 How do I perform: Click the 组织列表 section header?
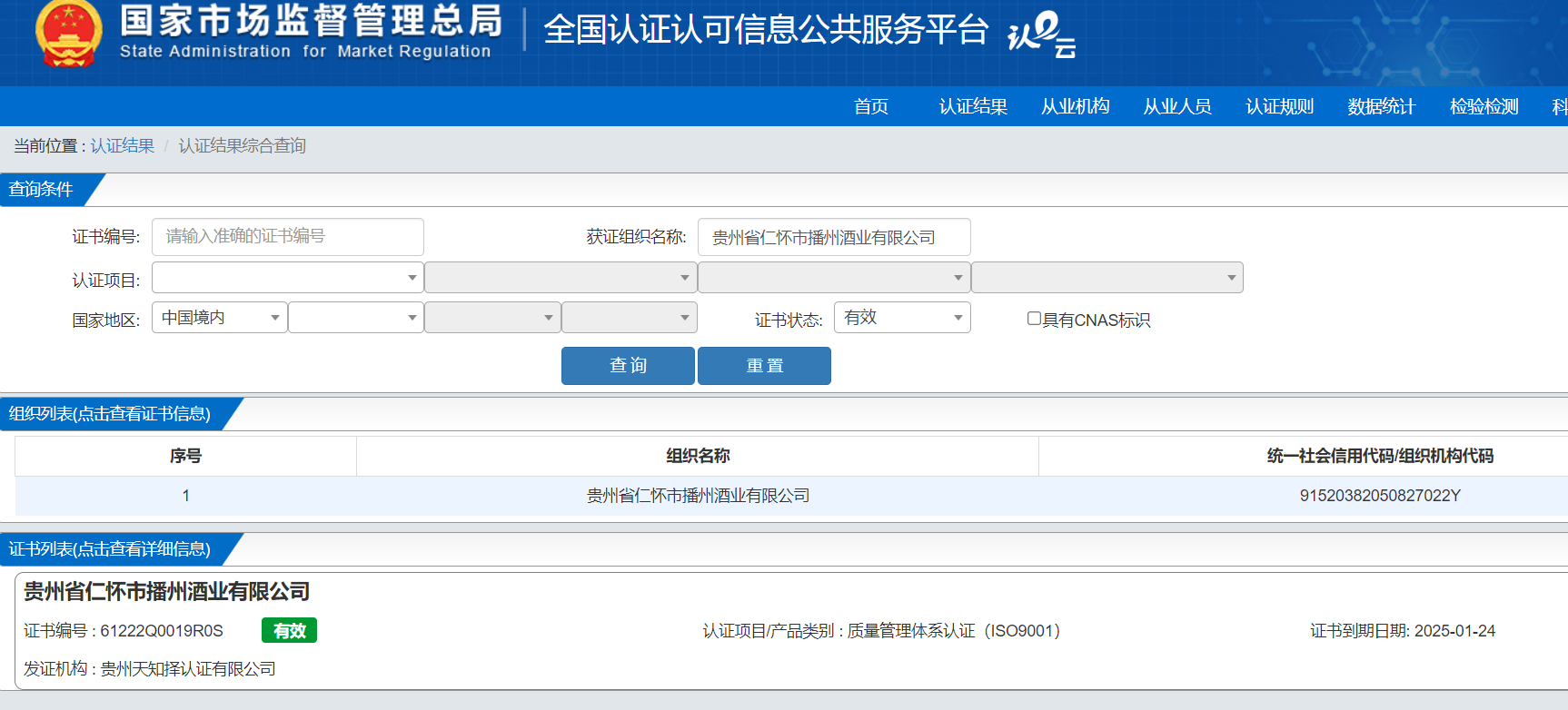pos(110,414)
